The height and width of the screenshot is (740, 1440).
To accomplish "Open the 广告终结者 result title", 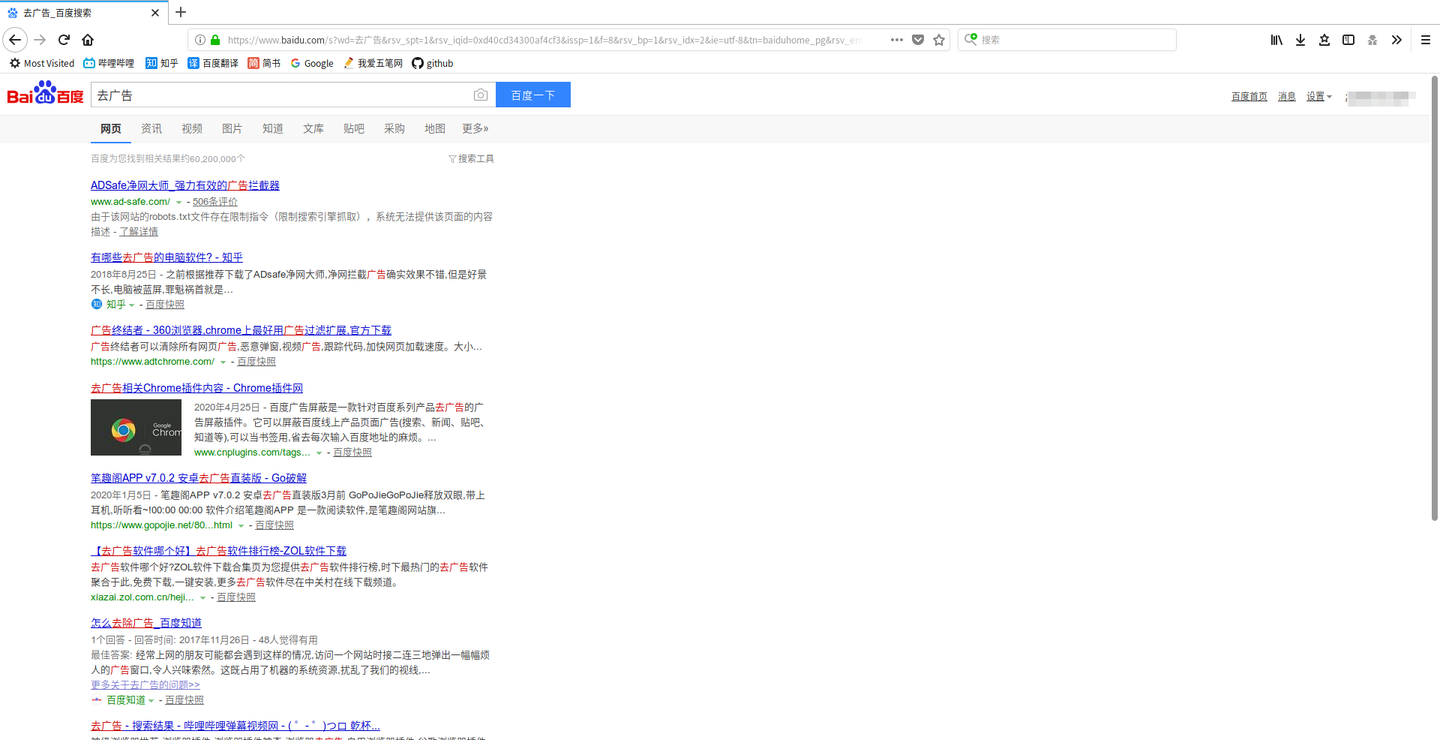I will (x=241, y=330).
